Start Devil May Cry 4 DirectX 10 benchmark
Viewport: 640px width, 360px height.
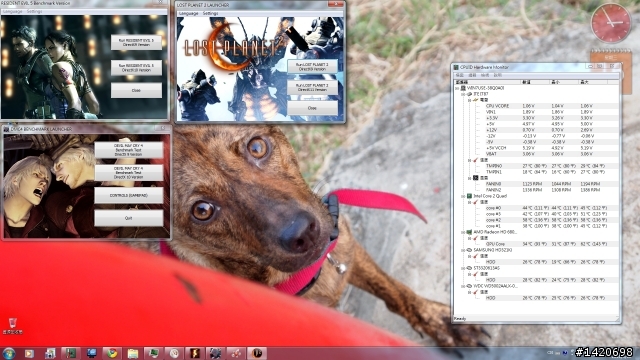(x=129, y=173)
